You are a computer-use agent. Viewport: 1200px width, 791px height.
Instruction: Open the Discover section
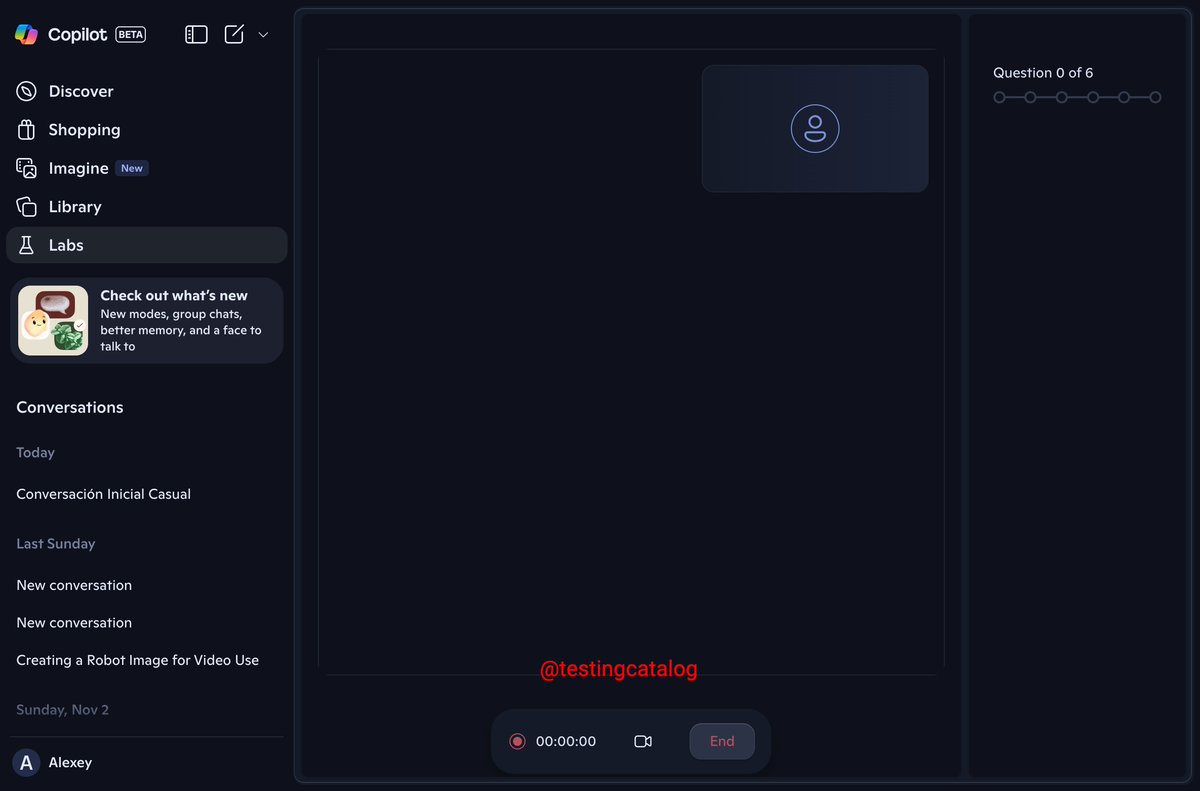coord(80,91)
